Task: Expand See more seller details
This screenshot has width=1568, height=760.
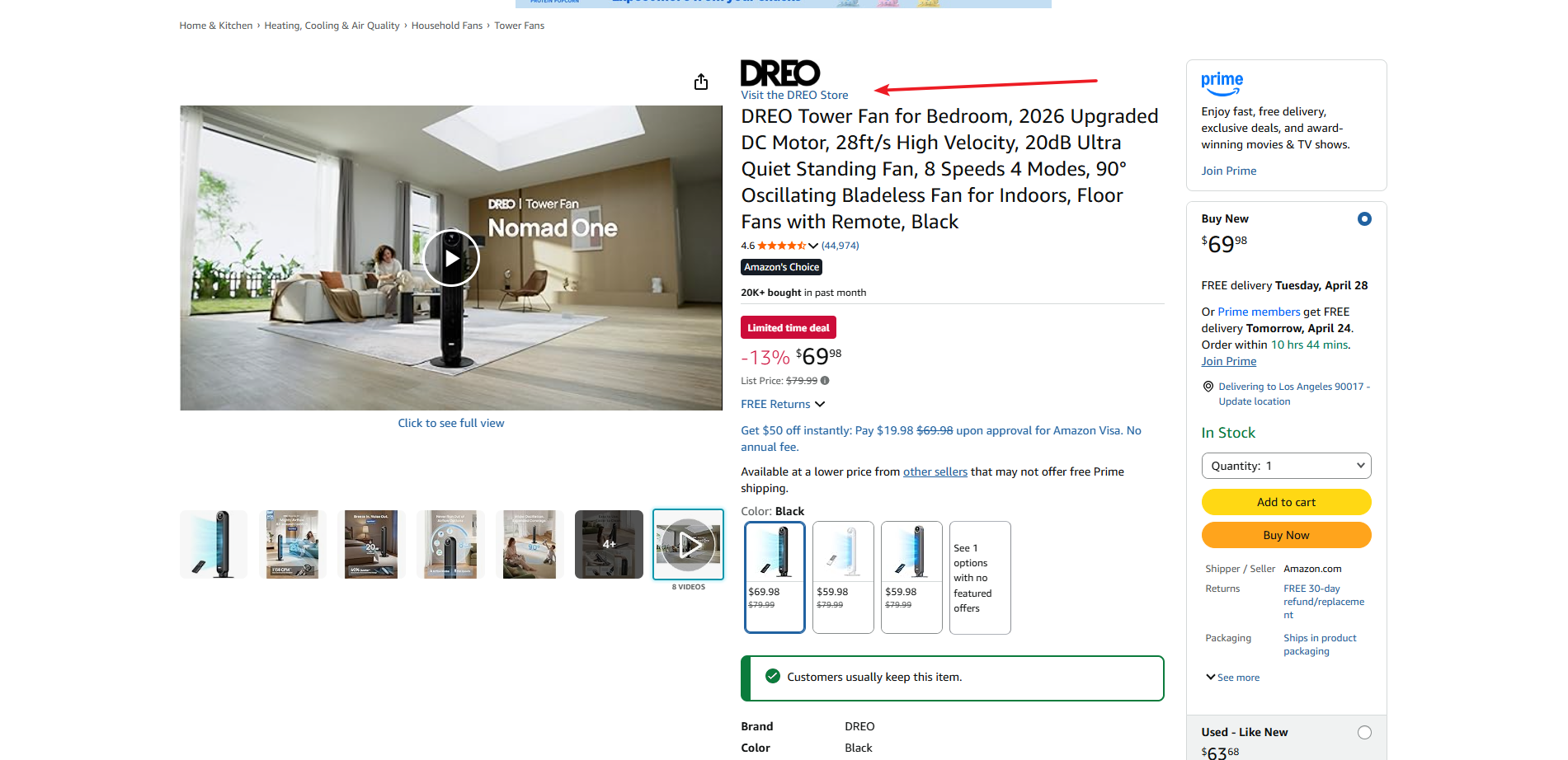Action: (1232, 678)
